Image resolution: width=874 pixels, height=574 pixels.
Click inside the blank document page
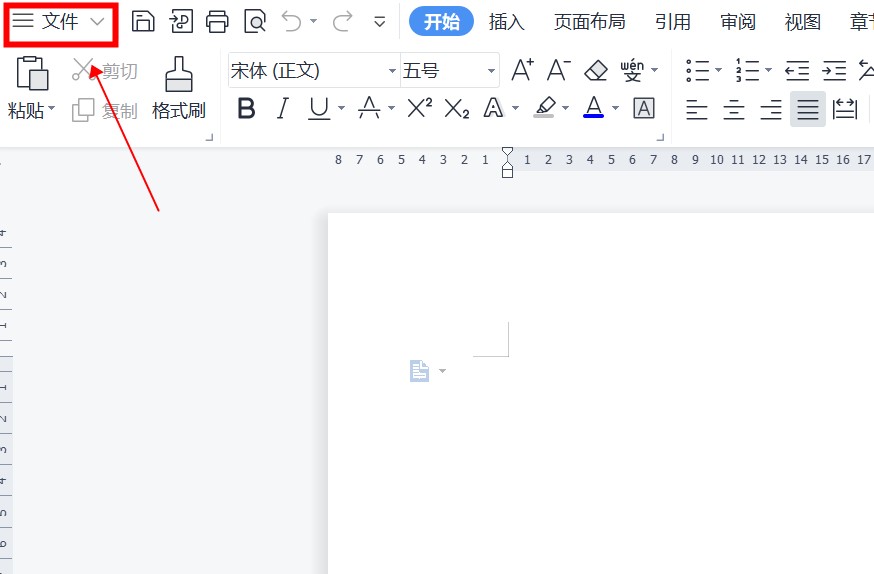(x=601, y=393)
